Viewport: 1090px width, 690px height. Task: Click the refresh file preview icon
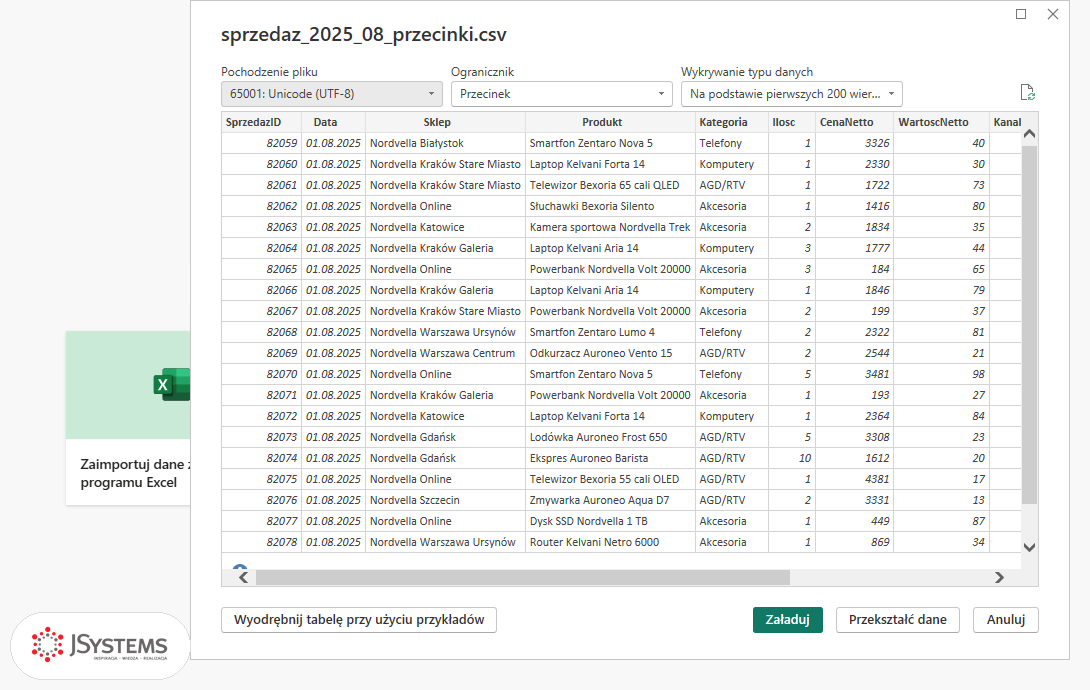(x=1027, y=92)
